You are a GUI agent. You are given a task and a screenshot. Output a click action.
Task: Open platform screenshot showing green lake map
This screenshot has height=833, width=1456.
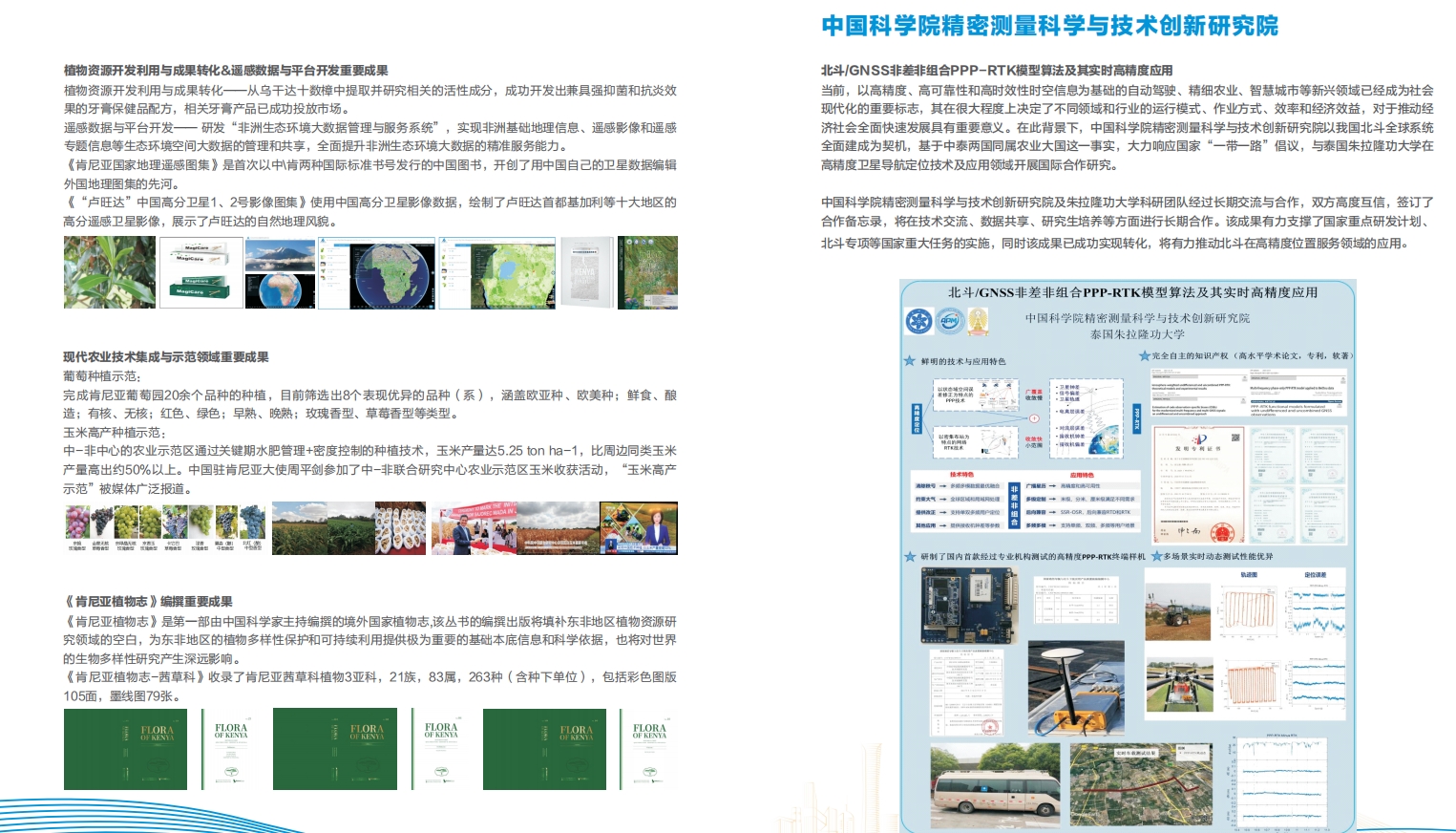[497, 273]
